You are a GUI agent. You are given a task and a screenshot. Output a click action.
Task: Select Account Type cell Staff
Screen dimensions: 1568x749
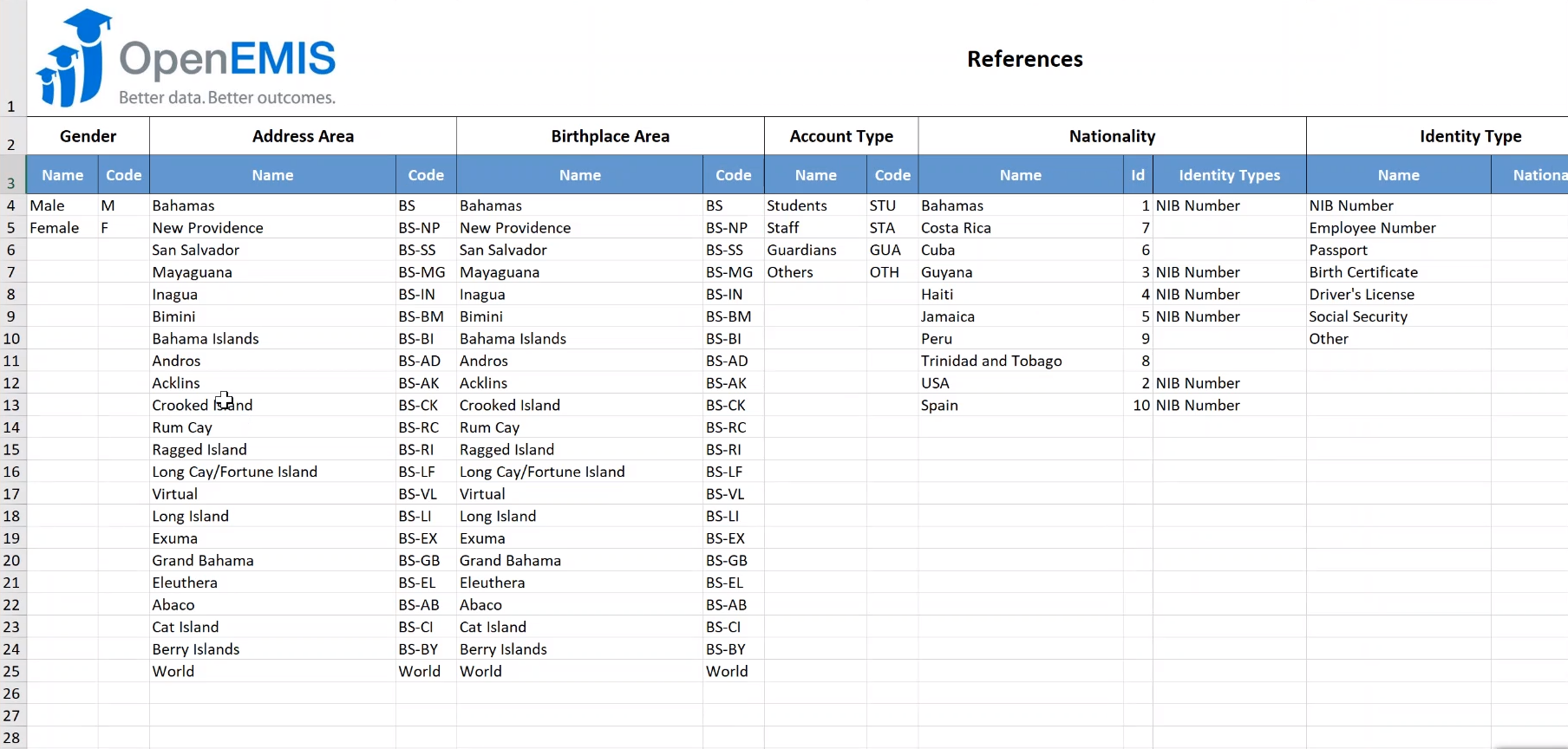[815, 228]
